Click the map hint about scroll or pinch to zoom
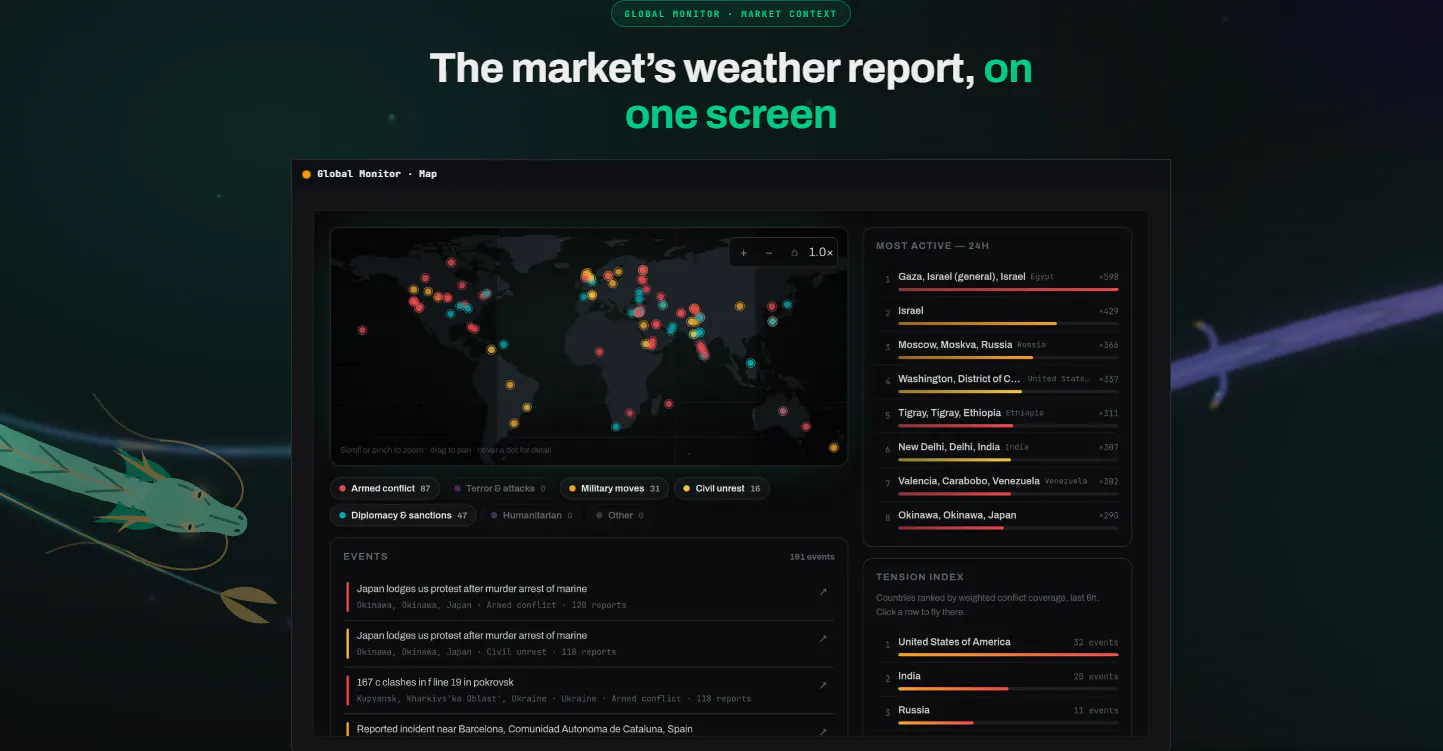Image resolution: width=1443 pixels, height=751 pixels. (445, 450)
